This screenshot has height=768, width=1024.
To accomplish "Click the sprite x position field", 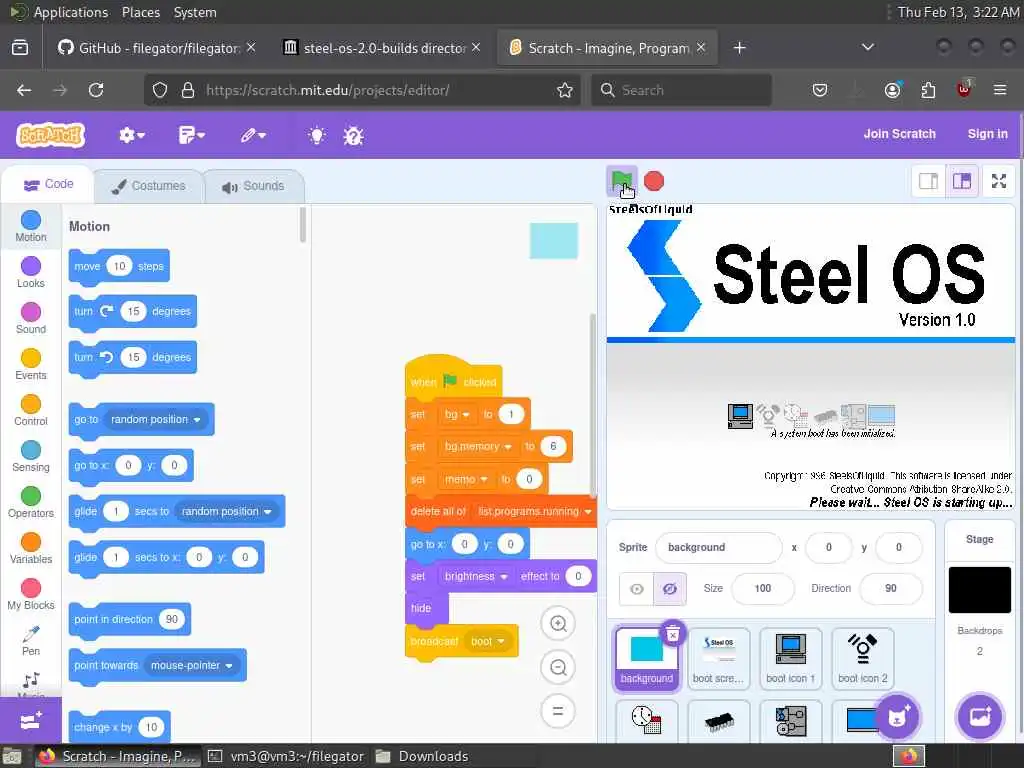I will tap(829, 547).
